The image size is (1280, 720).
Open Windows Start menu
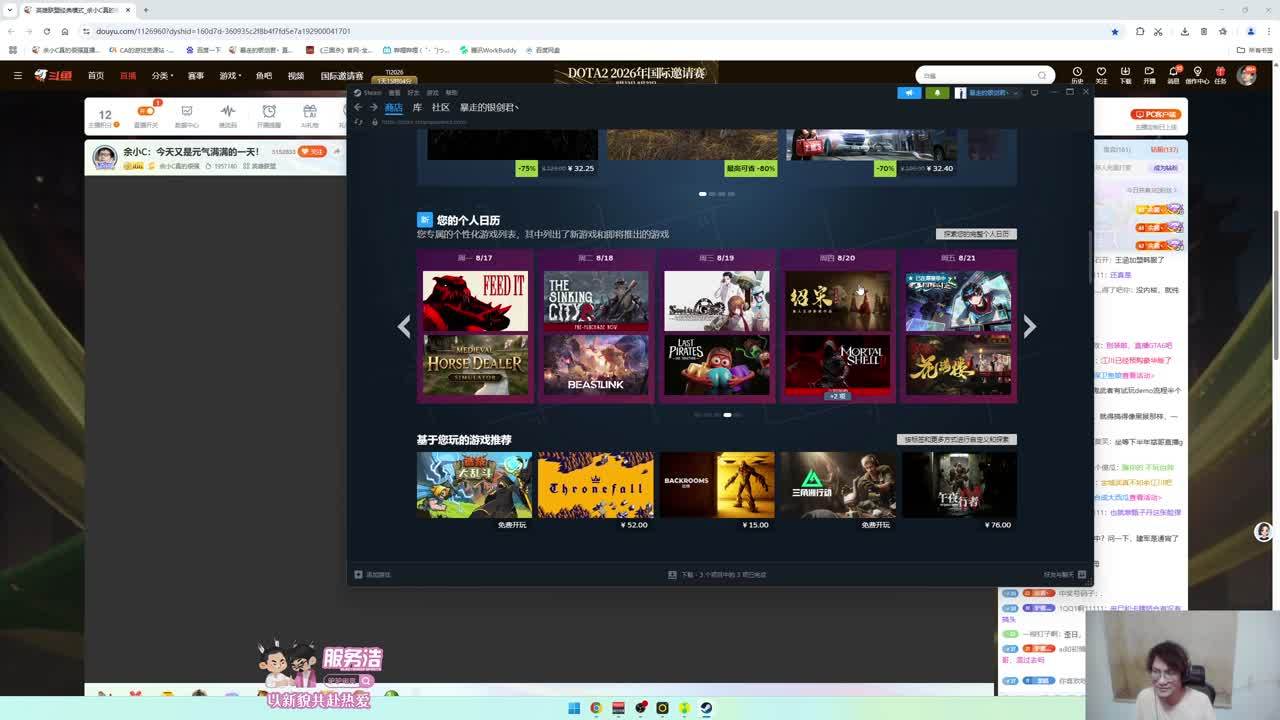coord(574,708)
